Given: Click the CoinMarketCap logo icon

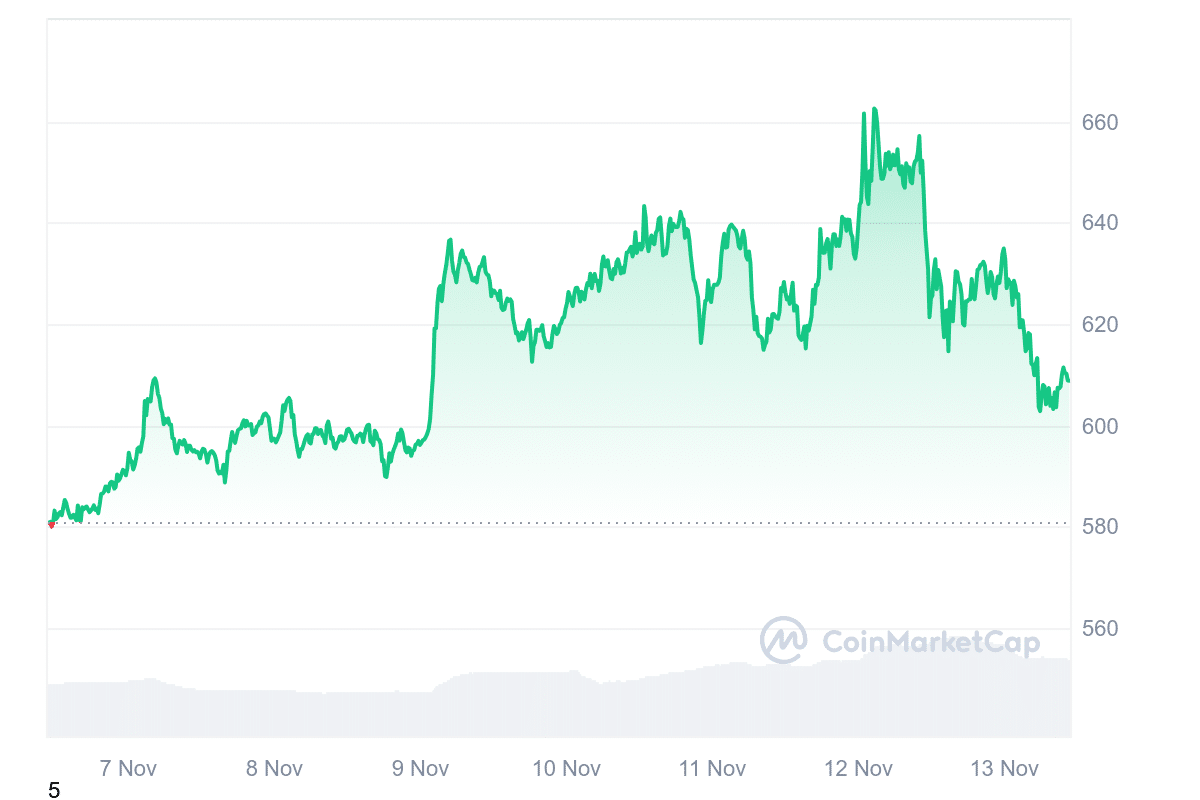Looking at the screenshot, I should [x=783, y=640].
